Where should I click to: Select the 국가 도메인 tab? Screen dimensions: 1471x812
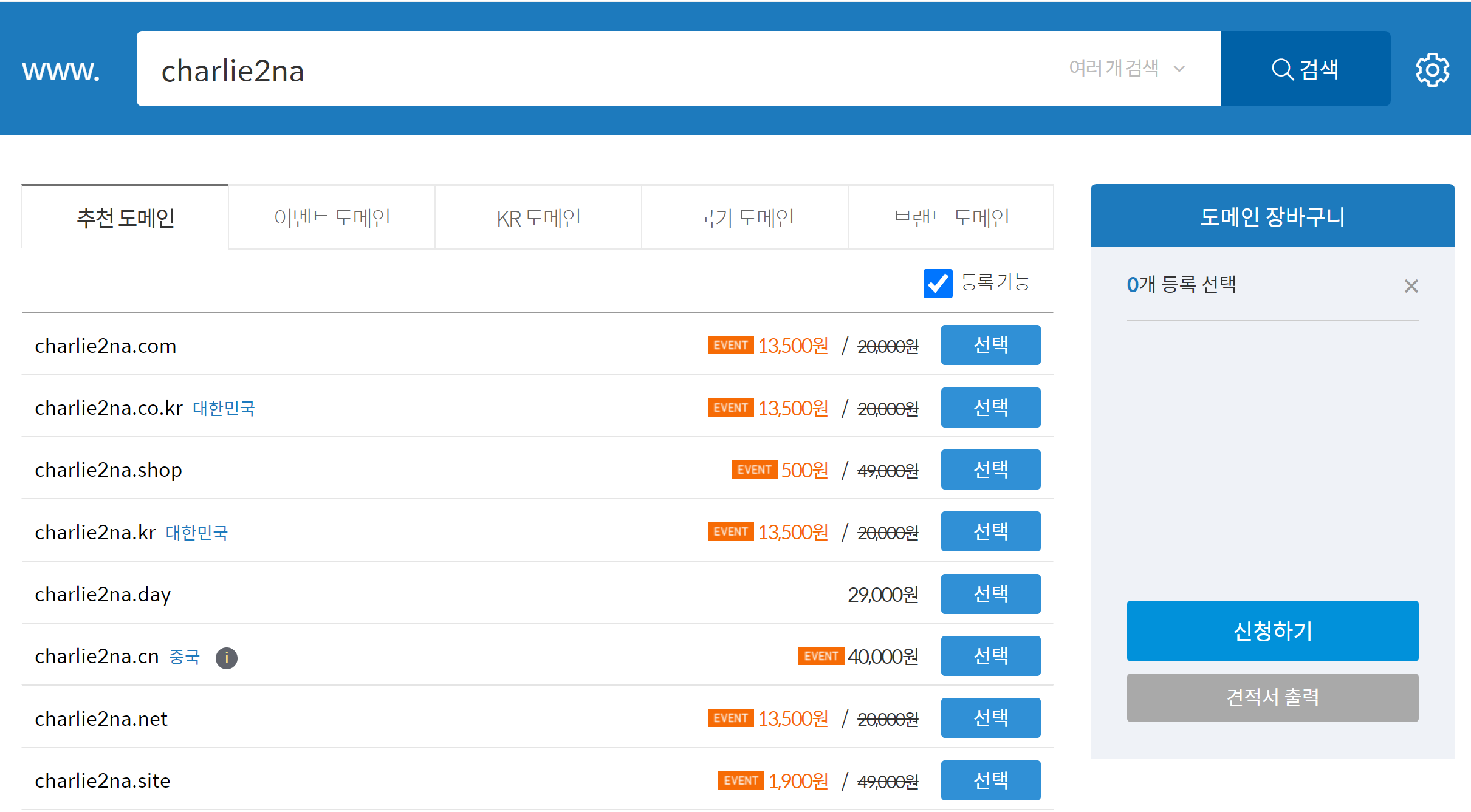click(745, 217)
